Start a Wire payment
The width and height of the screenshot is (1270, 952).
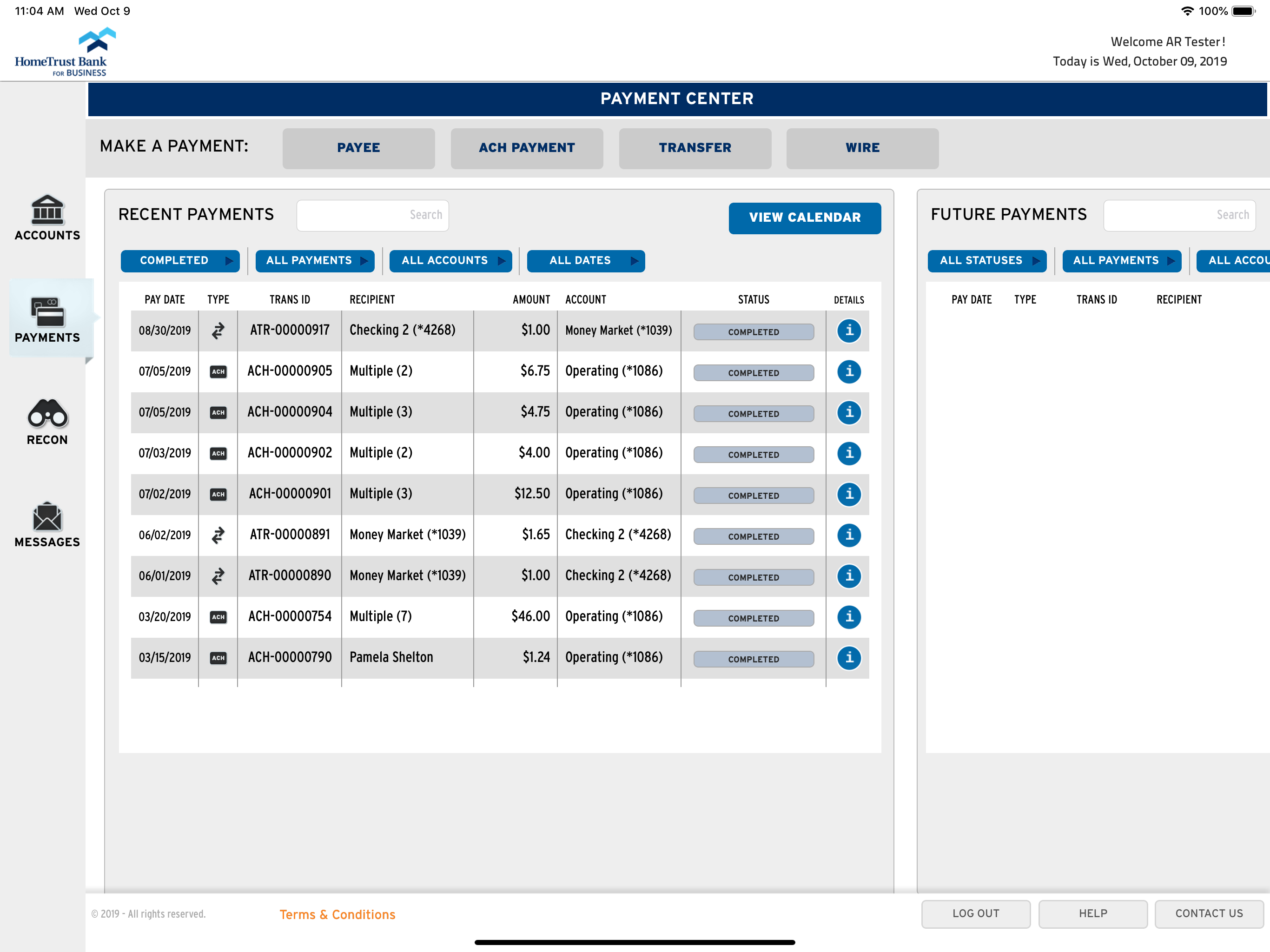point(863,148)
